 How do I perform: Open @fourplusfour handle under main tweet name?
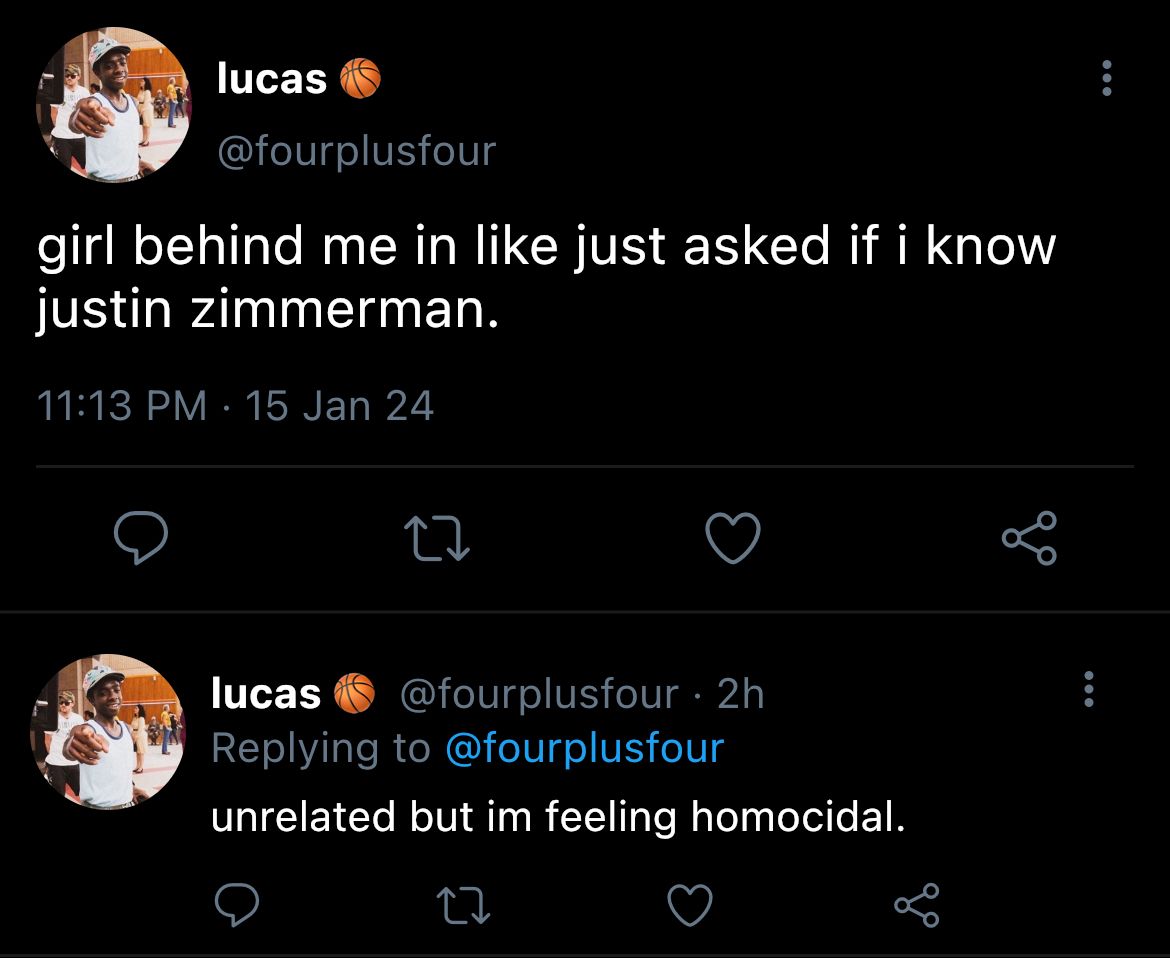357,151
